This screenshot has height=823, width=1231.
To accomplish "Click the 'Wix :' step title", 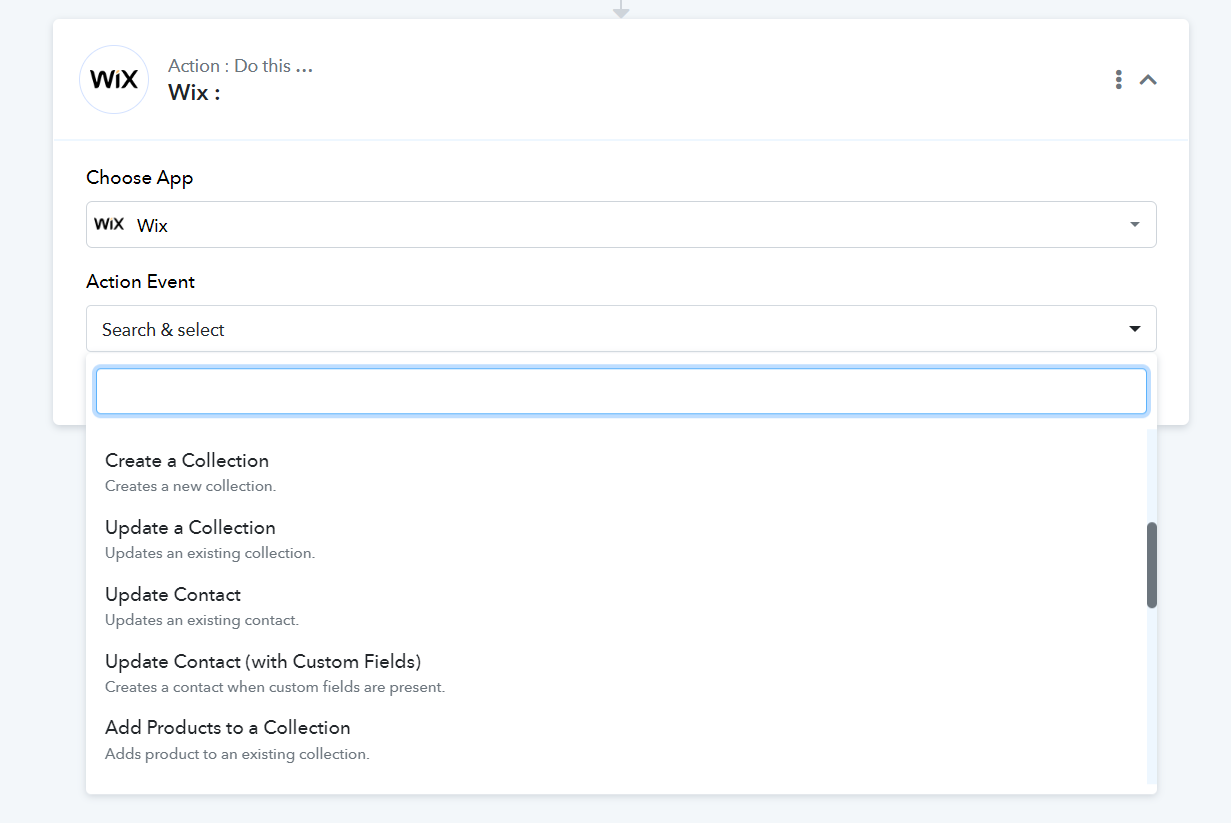I will pyautogui.click(x=194, y=92).
